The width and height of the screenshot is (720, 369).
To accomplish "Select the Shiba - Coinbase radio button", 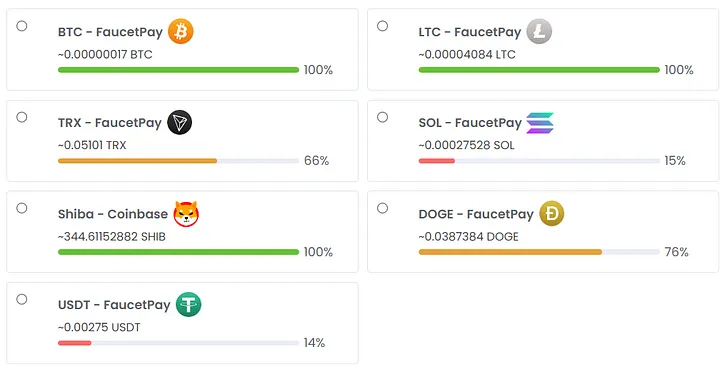I will (x=22, y=208).
